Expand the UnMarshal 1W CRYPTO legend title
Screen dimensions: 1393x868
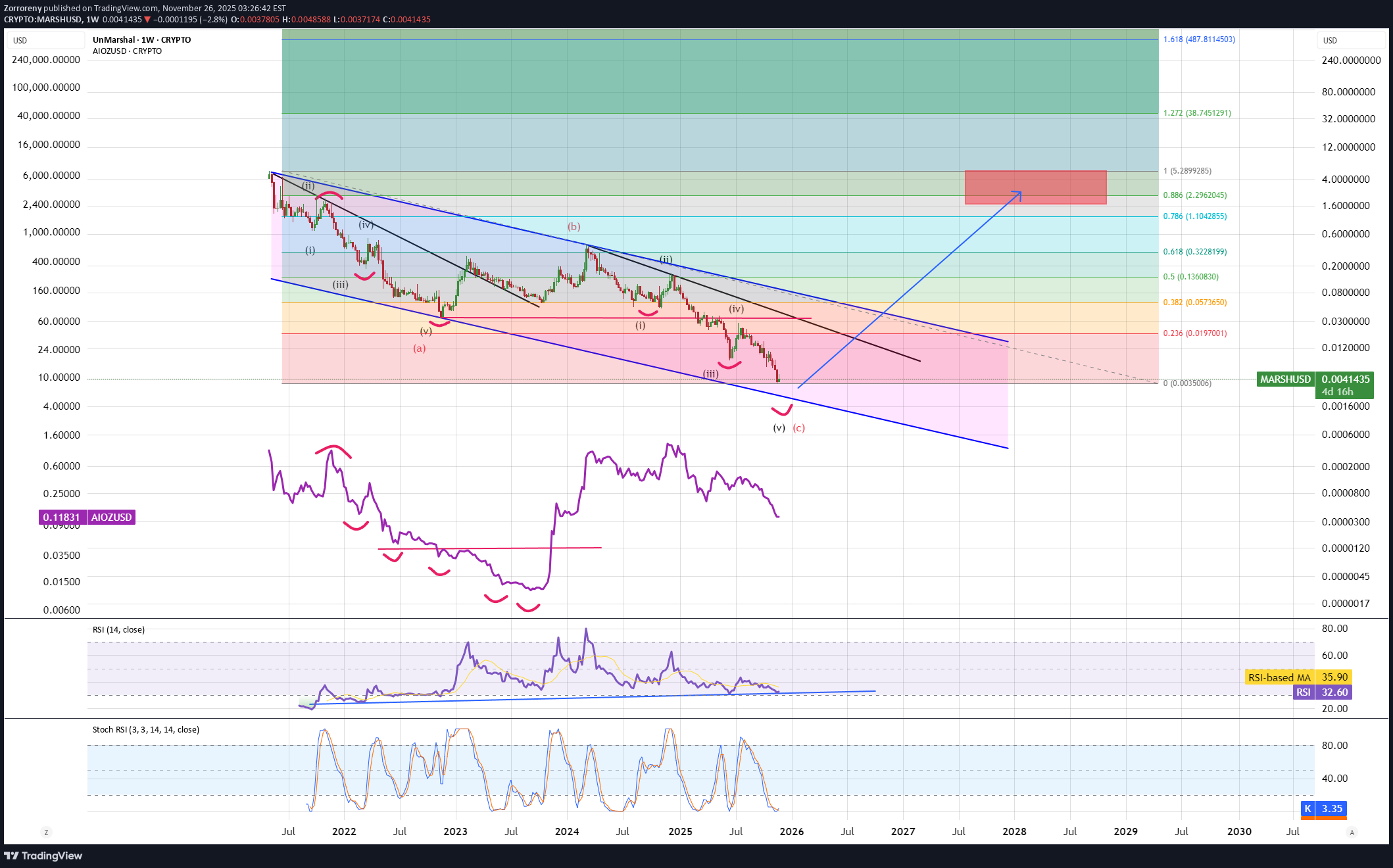point(141,40)
